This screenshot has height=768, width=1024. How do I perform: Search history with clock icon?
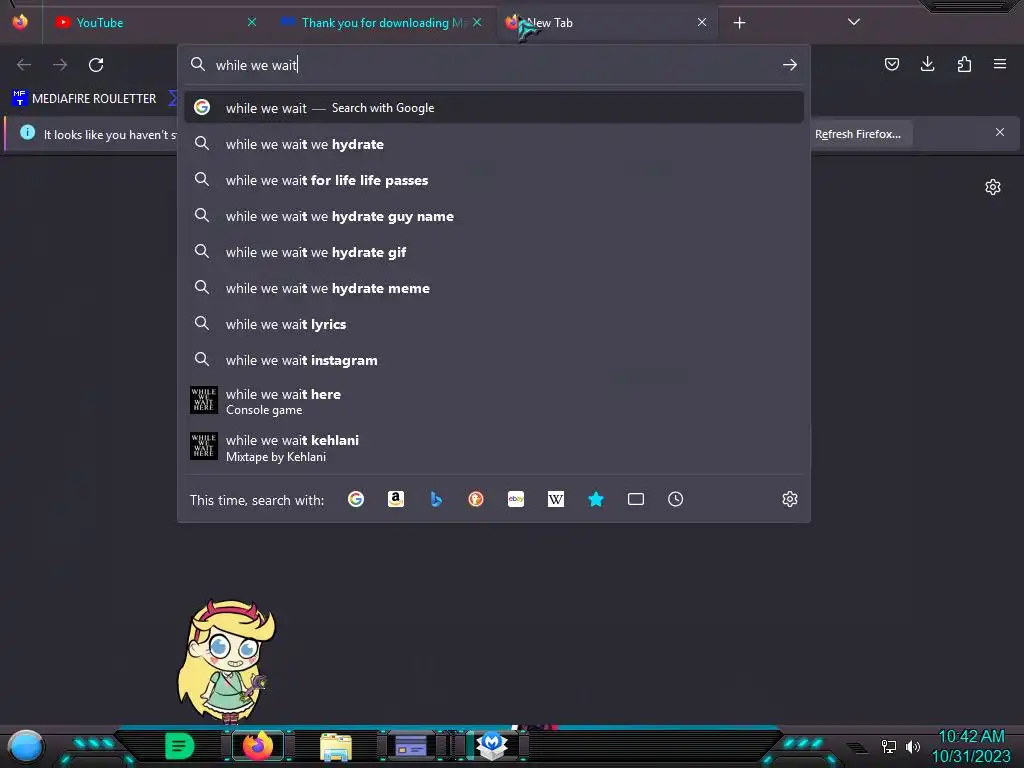pyautogui.click(x=675, y=499)
